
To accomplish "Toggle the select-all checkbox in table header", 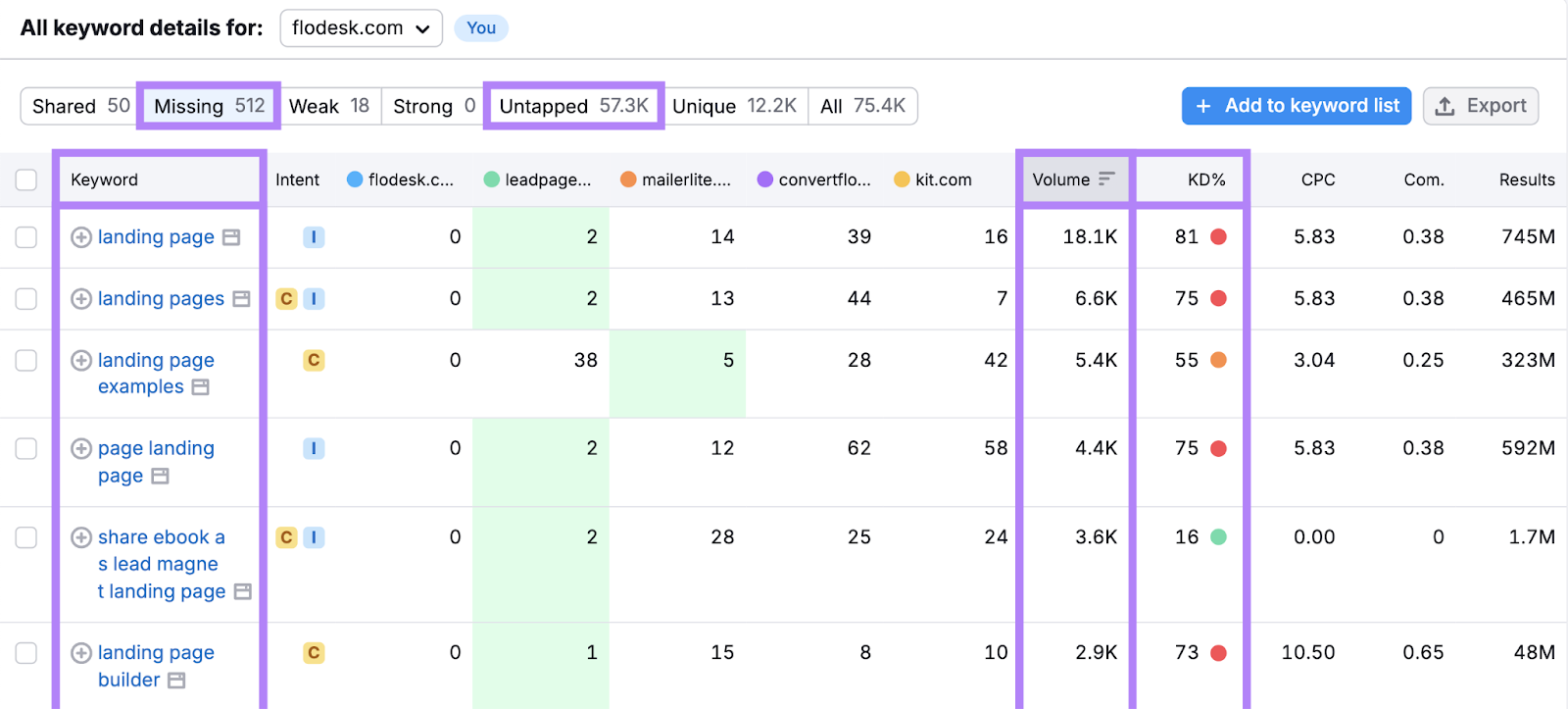I will (26, 179).
